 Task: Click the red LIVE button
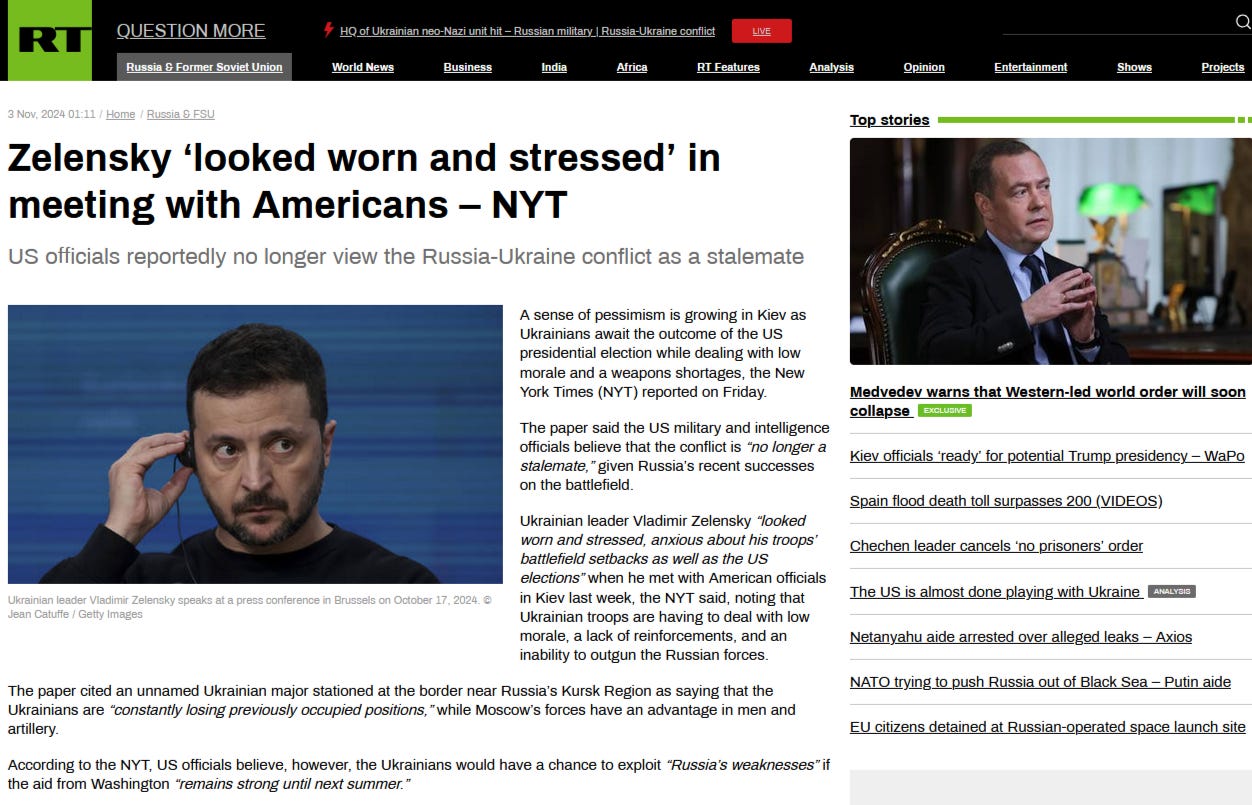tap(761, 31)
